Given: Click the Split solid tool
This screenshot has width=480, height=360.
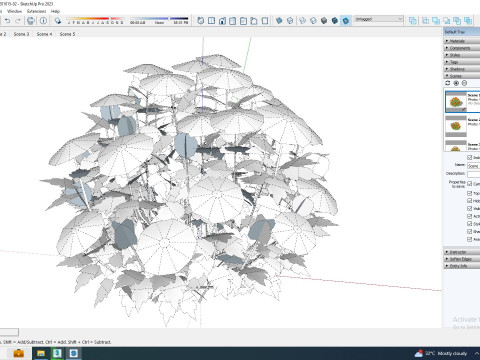Looking at the screenshot, I should (x=468, y=21).
